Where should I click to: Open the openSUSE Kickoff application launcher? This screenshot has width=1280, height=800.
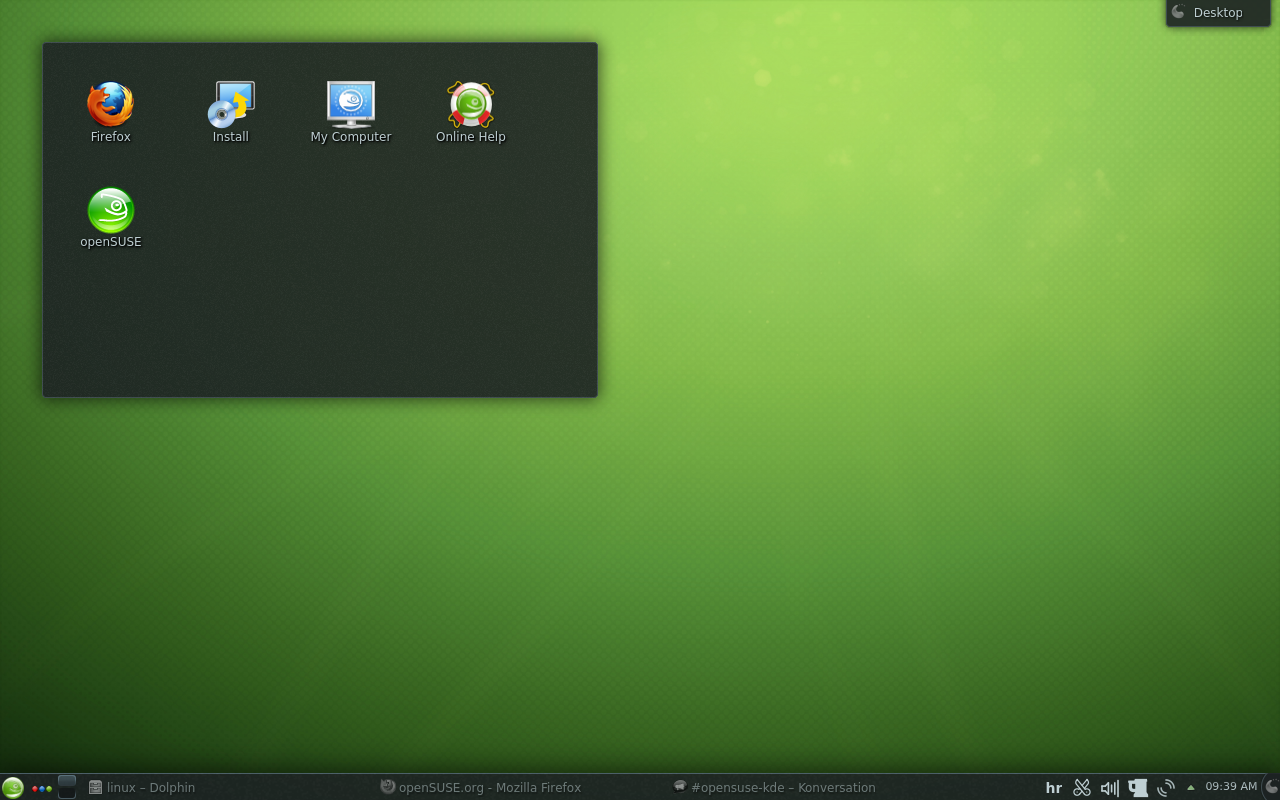[12, 787]
